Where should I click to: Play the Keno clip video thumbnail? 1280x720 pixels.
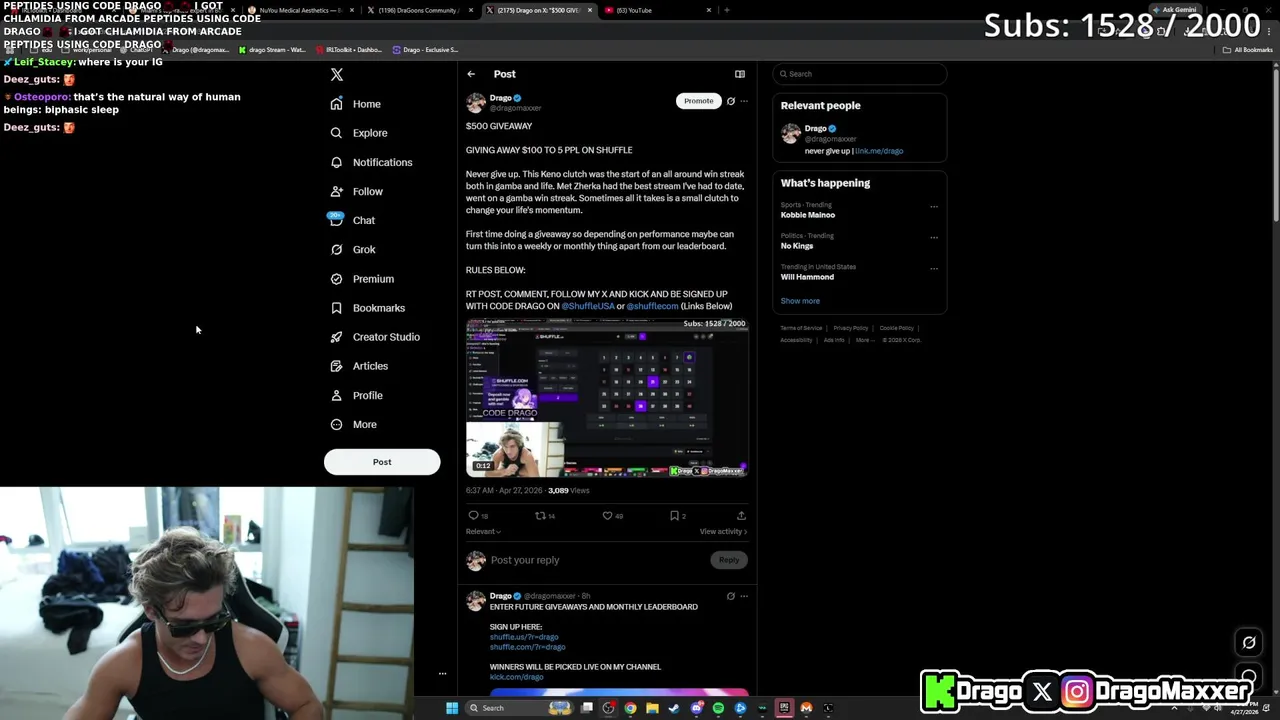click(x=607, y=397)
